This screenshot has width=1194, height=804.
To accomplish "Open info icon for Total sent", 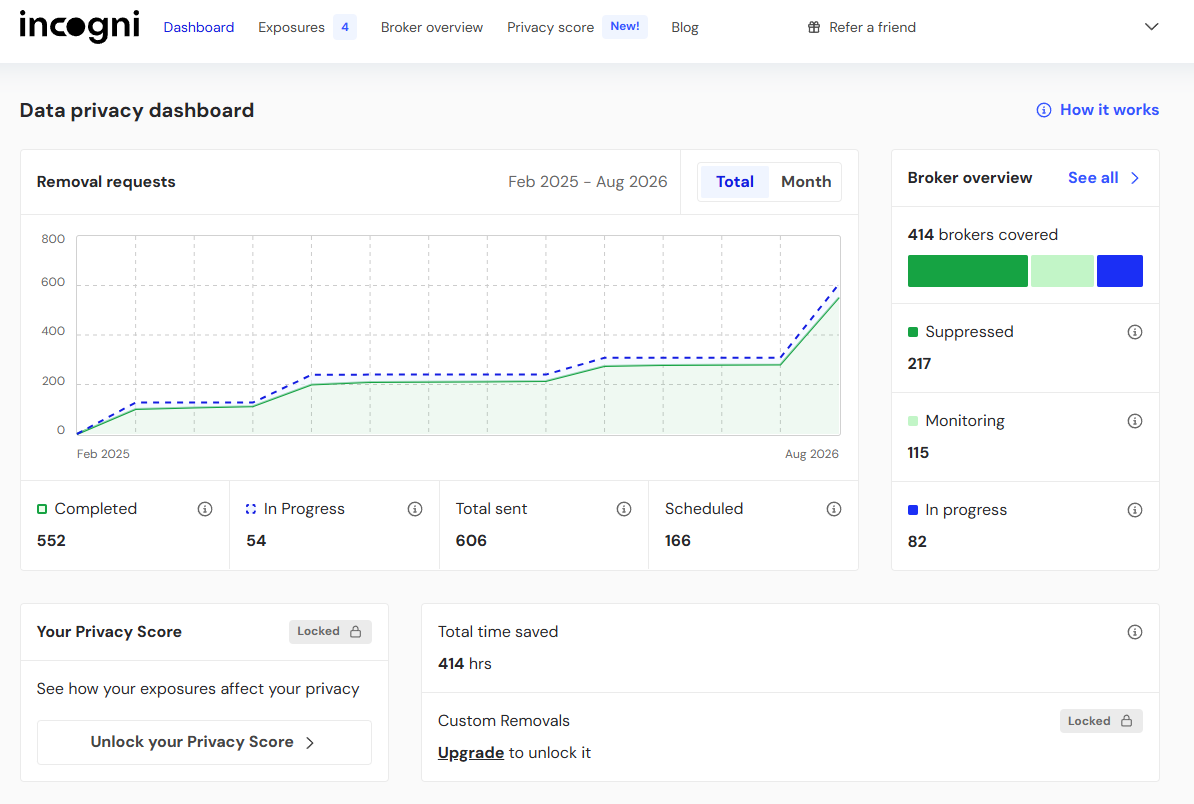I will (624, 509).
